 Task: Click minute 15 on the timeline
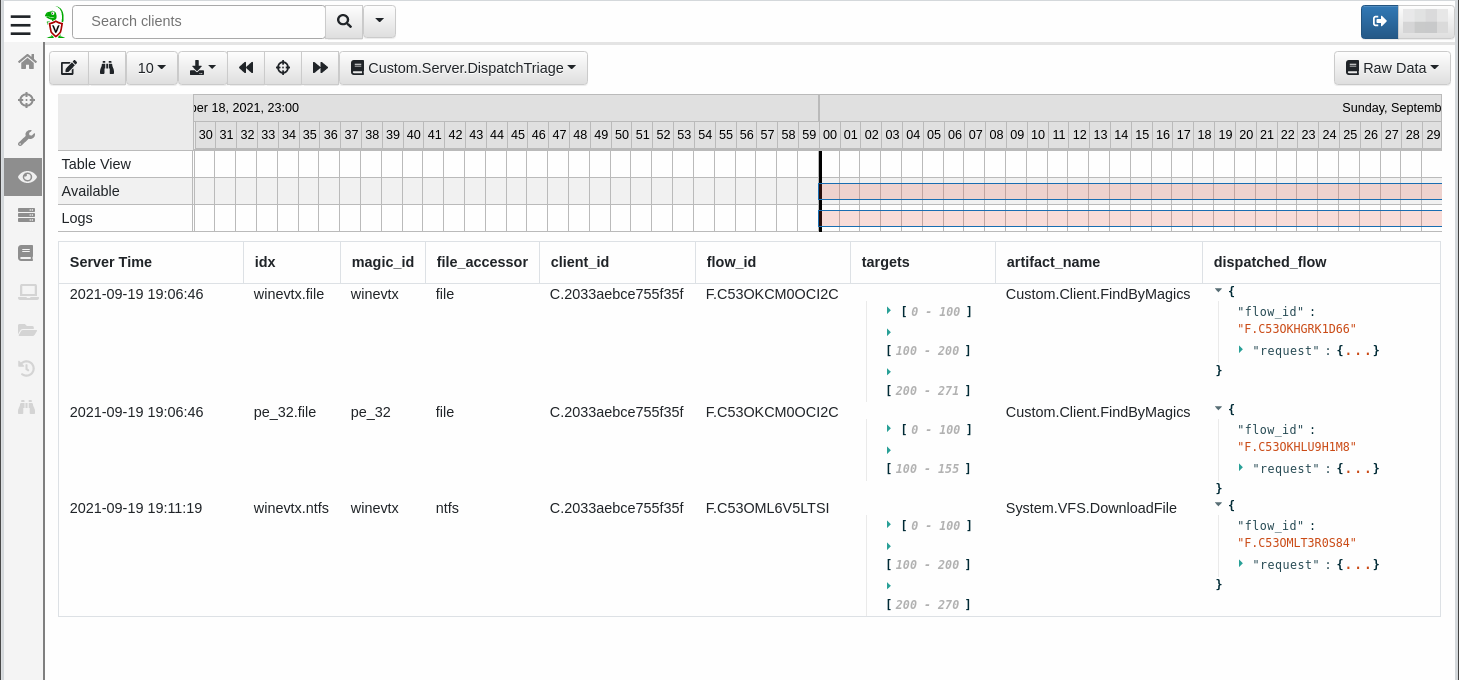pos(1141,135)
